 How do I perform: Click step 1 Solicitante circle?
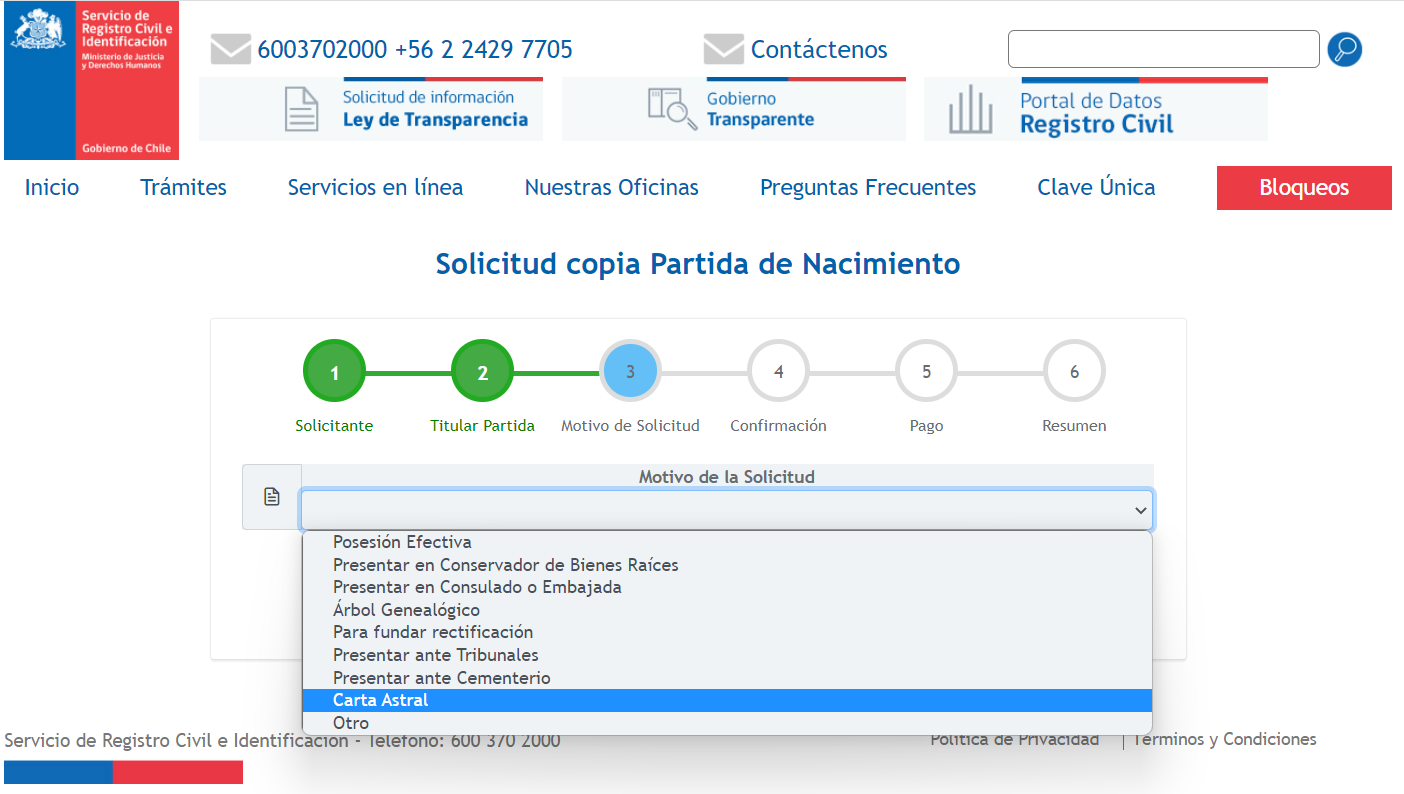pyautogui.click(x=334, y=372)
